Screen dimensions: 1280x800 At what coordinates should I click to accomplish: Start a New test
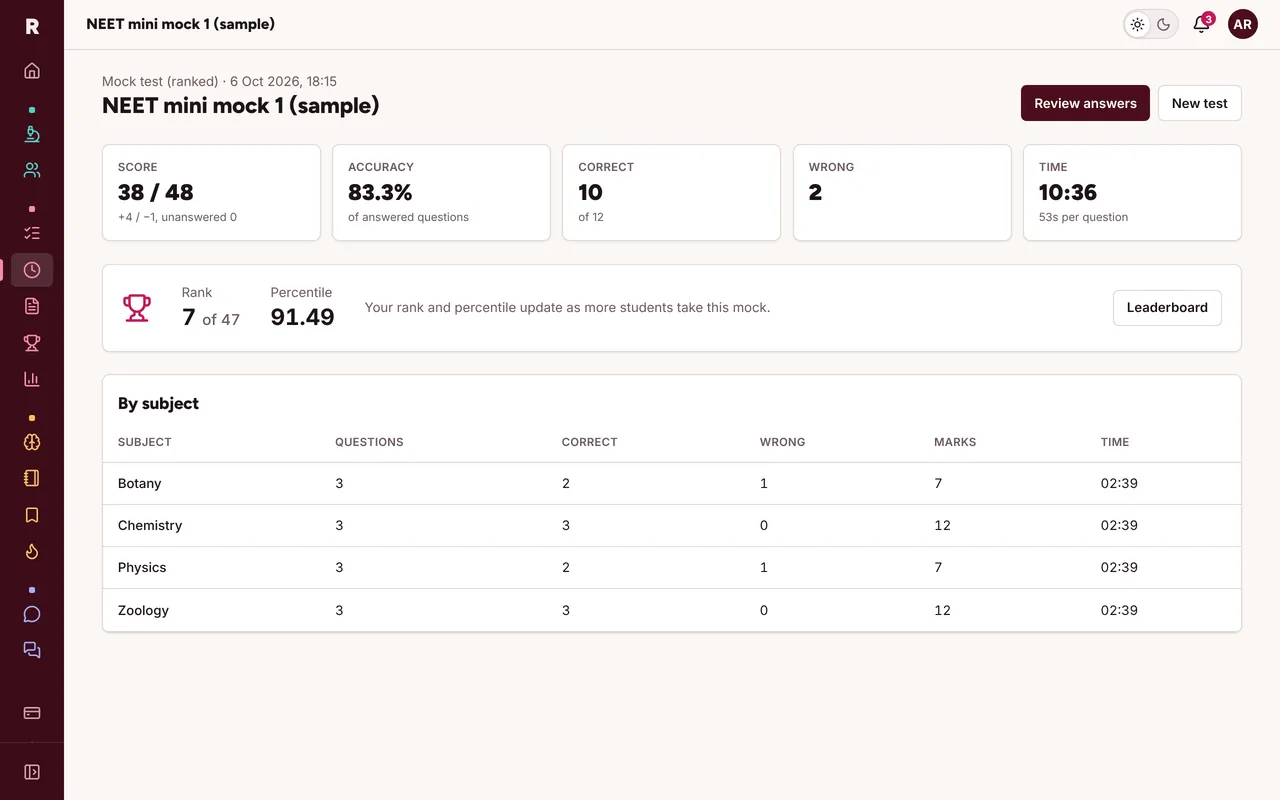(1200, 103)
